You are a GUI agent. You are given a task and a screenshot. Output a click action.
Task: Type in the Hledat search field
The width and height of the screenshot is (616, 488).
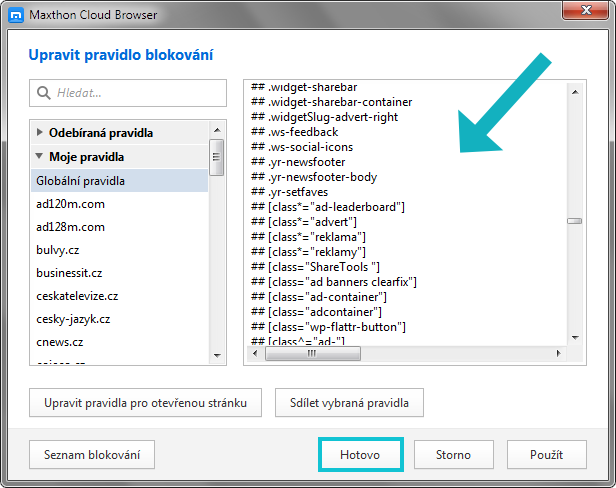(x=135, y=93)
